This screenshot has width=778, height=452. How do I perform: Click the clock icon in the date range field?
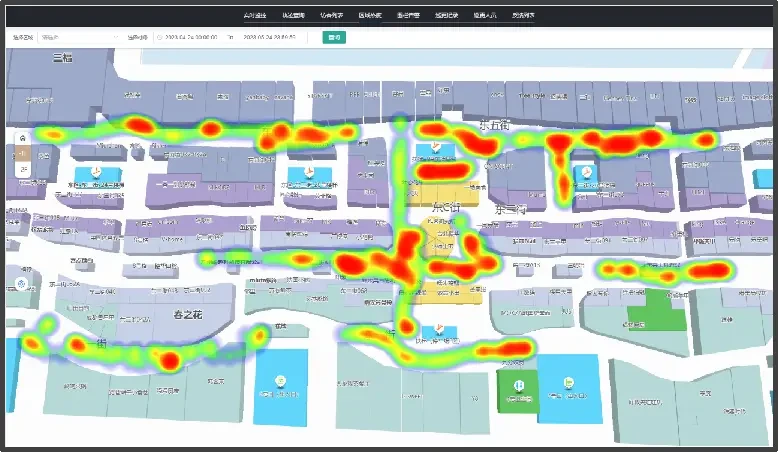[x=160, y=37]
